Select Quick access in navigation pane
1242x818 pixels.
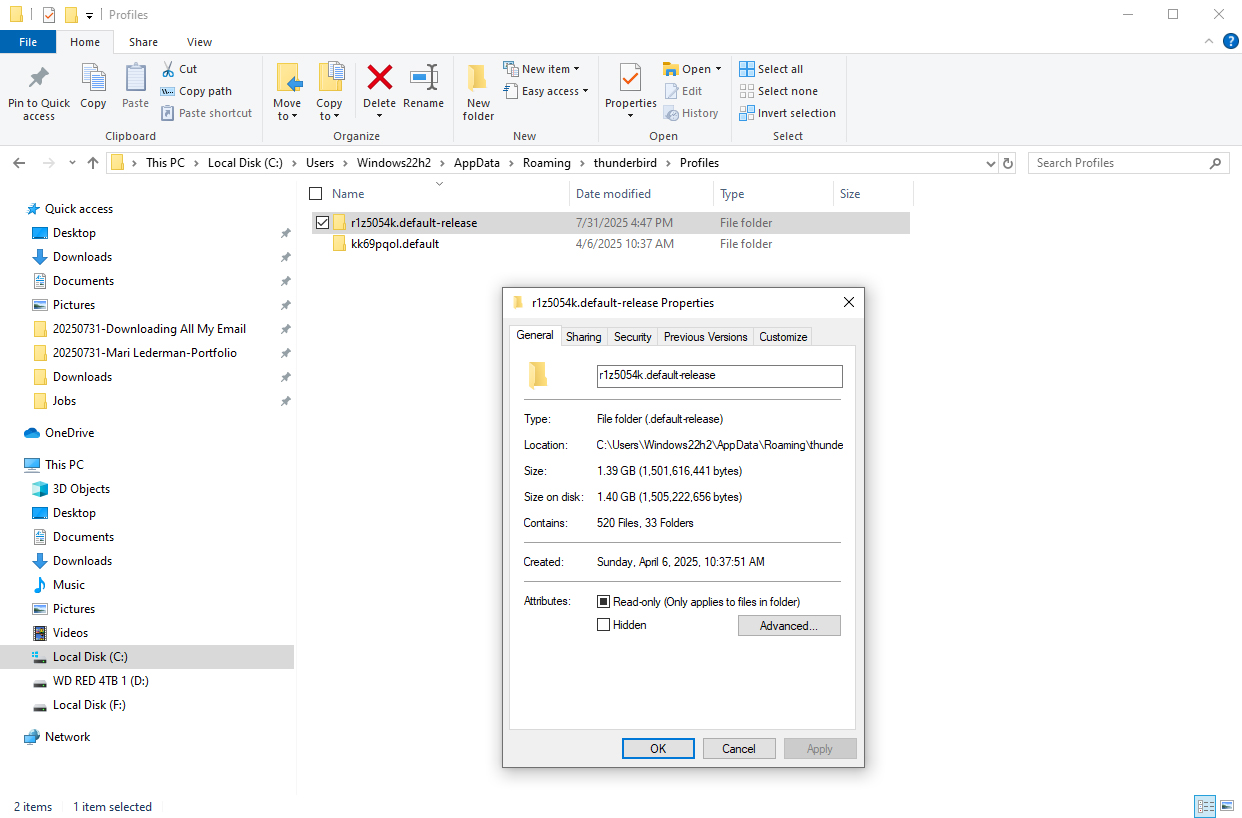(x=79, y=209)
